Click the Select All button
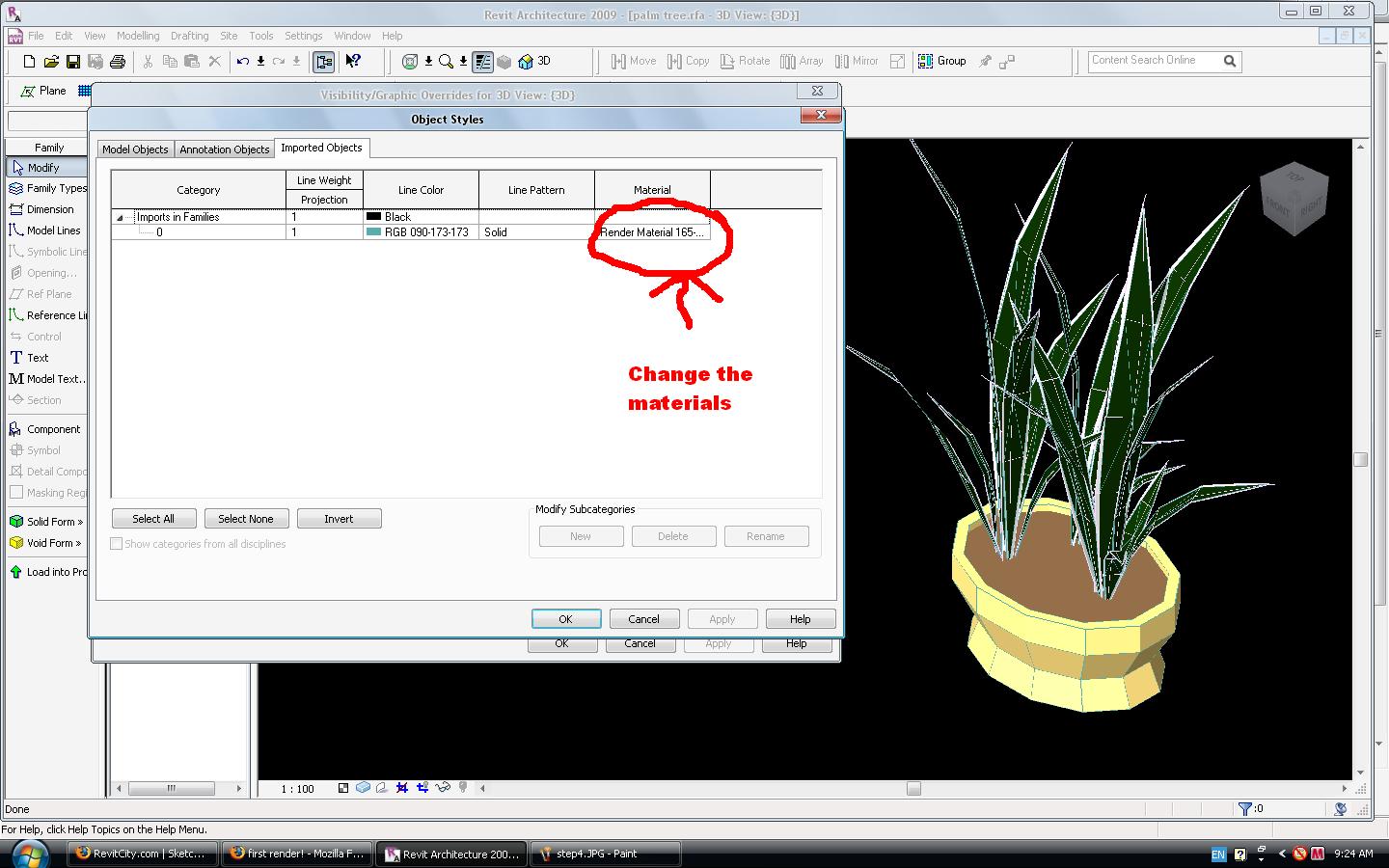 (153, 519)
